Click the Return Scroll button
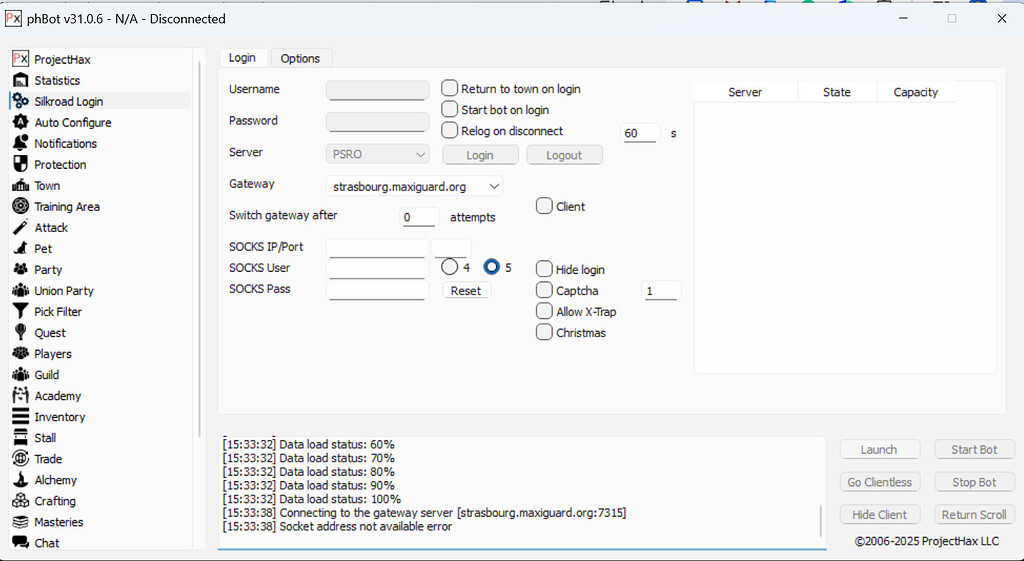Image resolution: width=1024 pixels, height=561 pixels. (974, 515)
